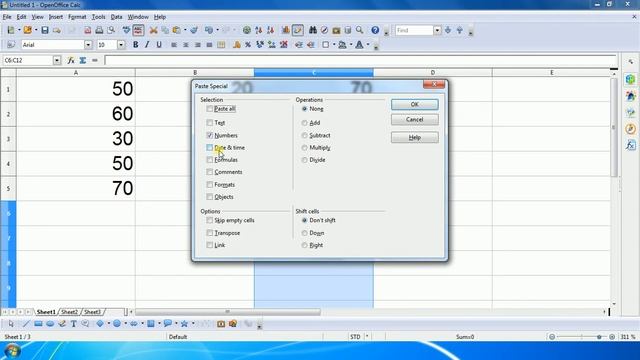Open the font size dropdown
This screenshot has height=360, width=640.
(121, 45)
